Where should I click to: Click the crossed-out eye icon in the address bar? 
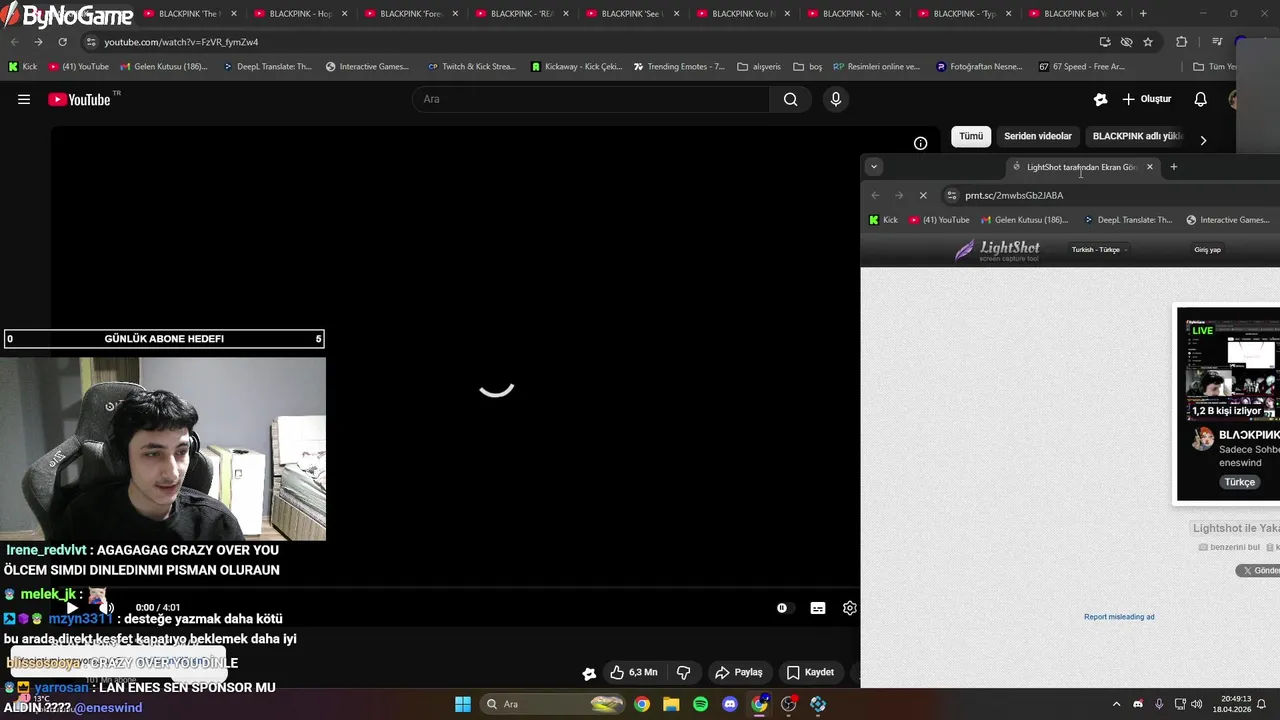[1126, 42]
